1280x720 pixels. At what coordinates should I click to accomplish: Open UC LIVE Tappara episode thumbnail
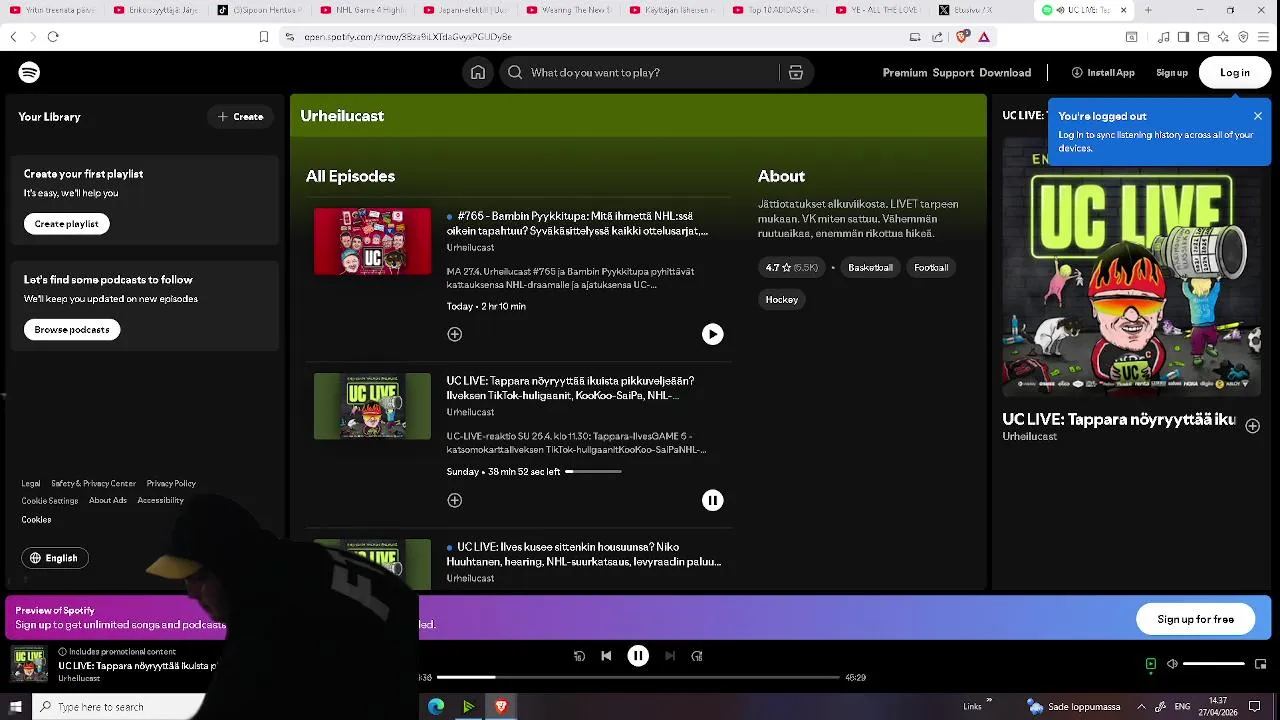[372, 406]
